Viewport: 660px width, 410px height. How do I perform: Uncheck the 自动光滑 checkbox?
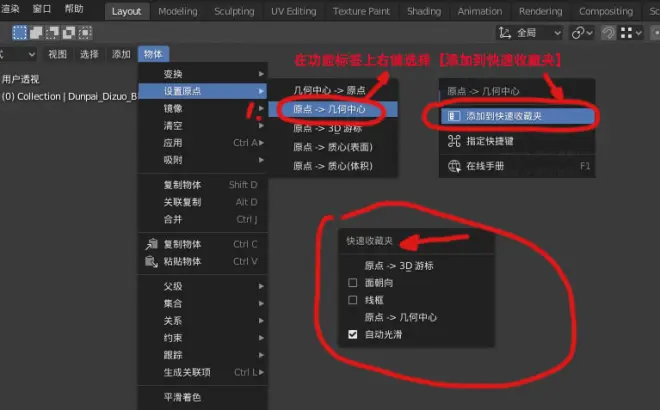pyautogui.click(x=353, y=335)
